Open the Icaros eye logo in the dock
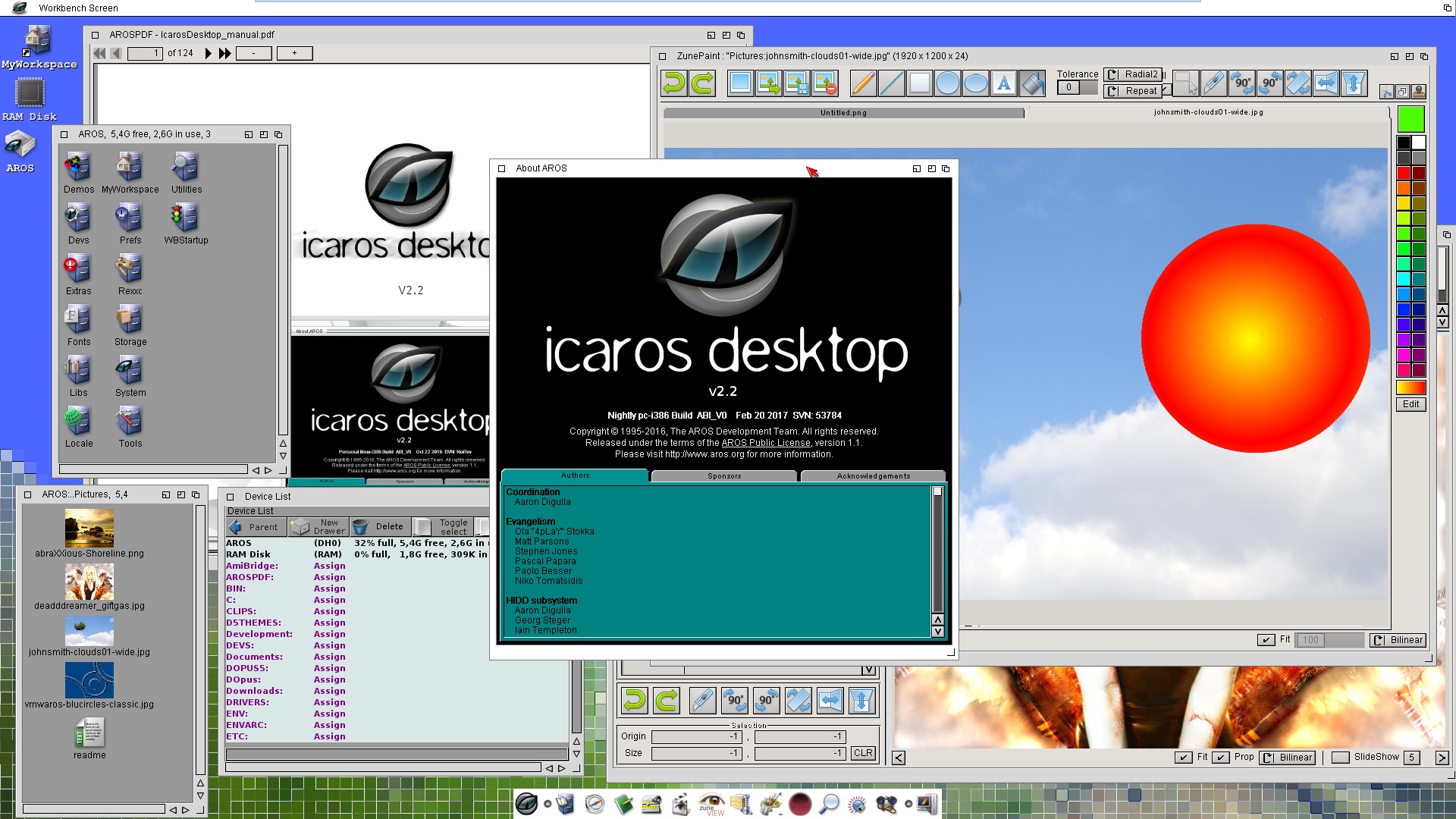This screenshot has height=819, width=1456. click(526, 804)
